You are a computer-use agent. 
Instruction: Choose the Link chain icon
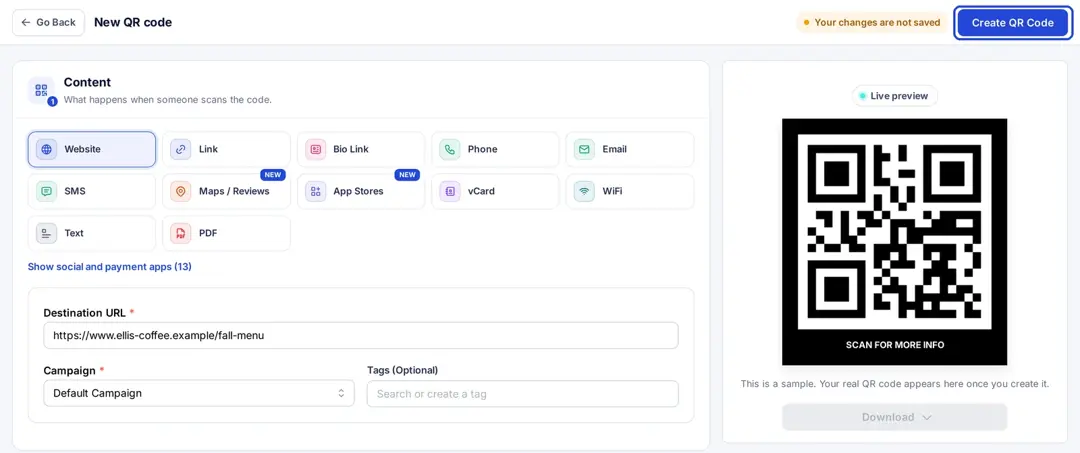[x=180, y=149]
